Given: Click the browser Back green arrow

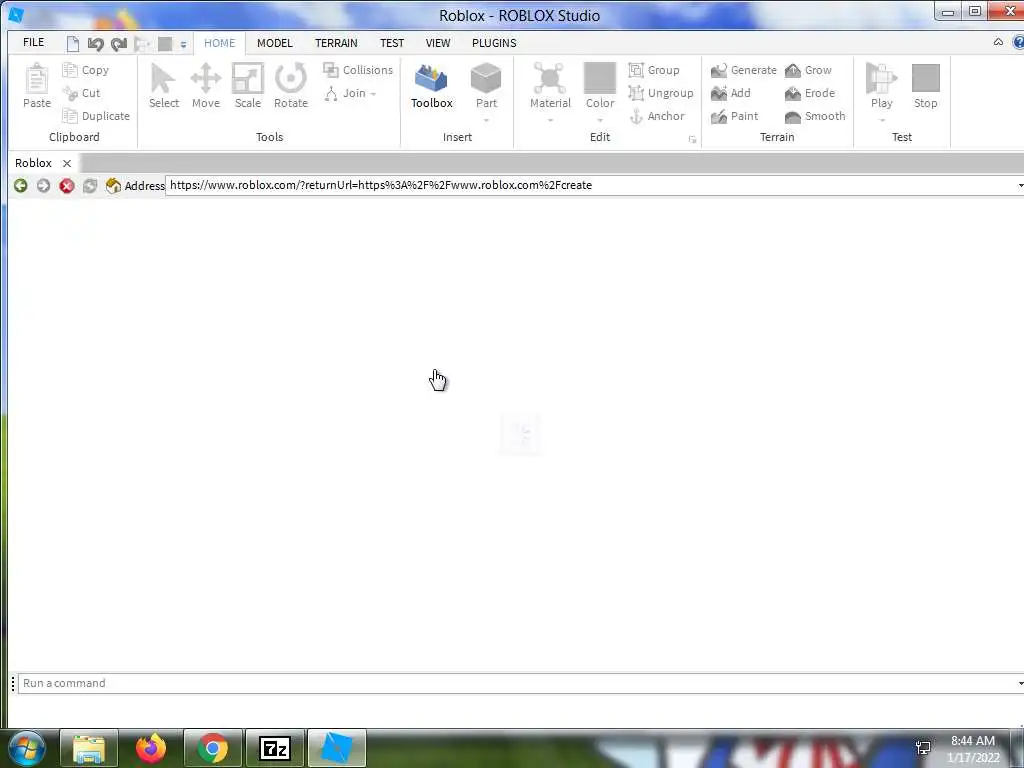Looking at the screenshot, I should pyautogui.click(x=20, y=186).
